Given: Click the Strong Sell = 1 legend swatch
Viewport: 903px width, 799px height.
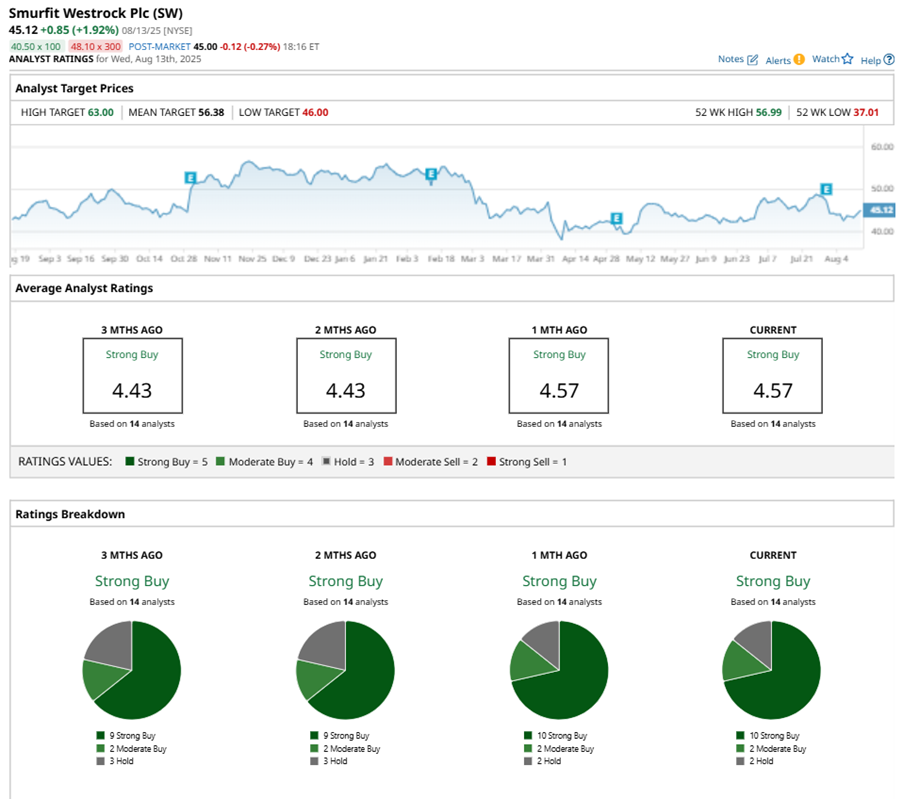Looking at the screenshot, I should (x=491, y=461).
